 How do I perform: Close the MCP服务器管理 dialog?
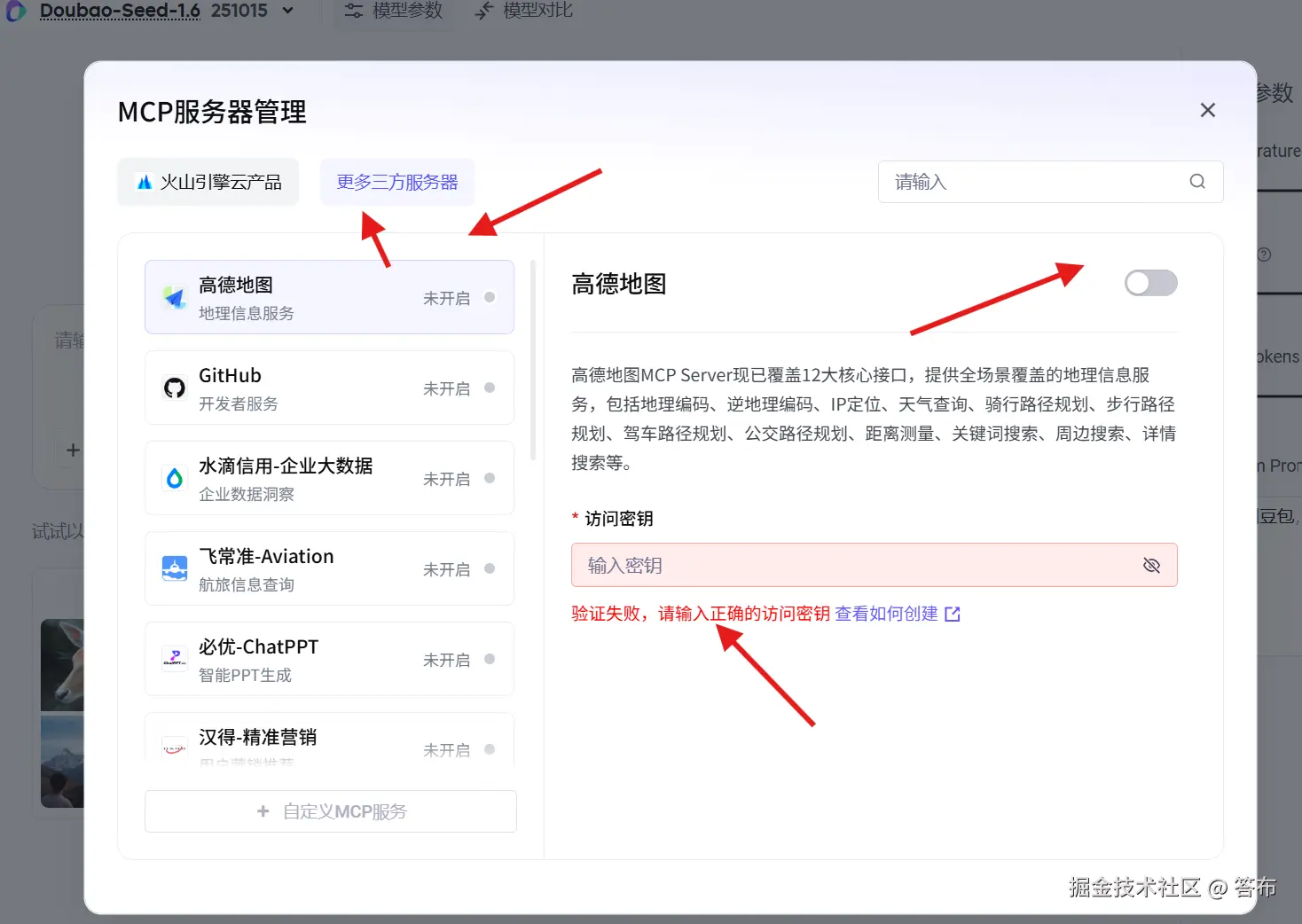click(x=1207, y=110)
